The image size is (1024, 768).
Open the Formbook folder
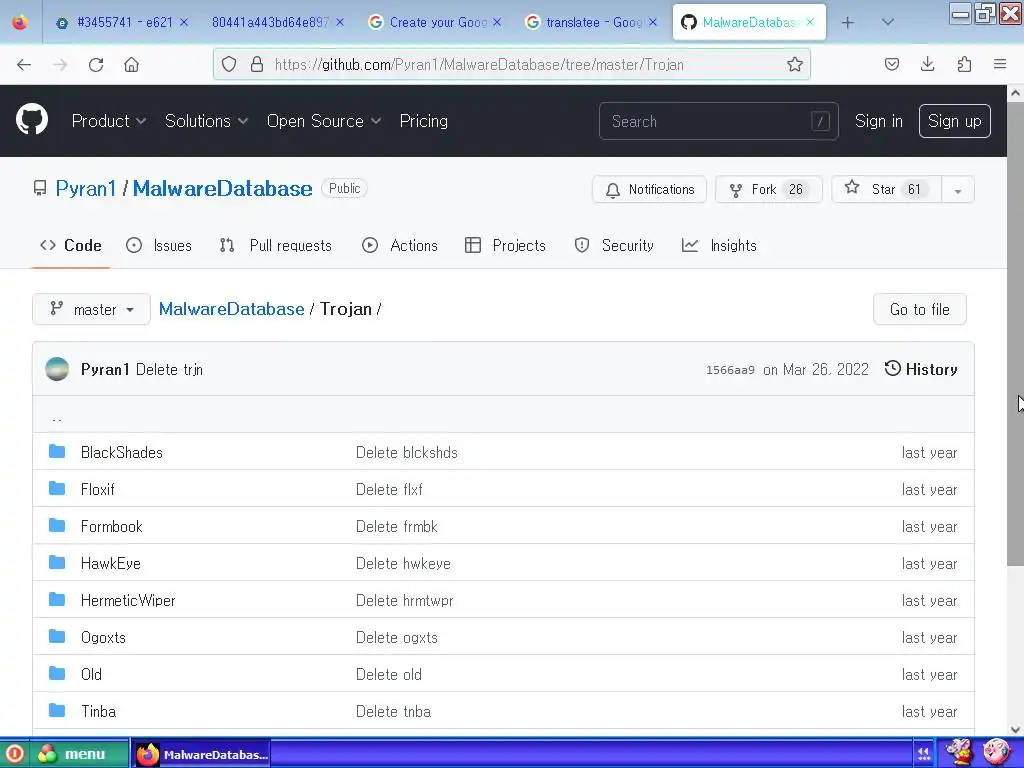(112, 526)
